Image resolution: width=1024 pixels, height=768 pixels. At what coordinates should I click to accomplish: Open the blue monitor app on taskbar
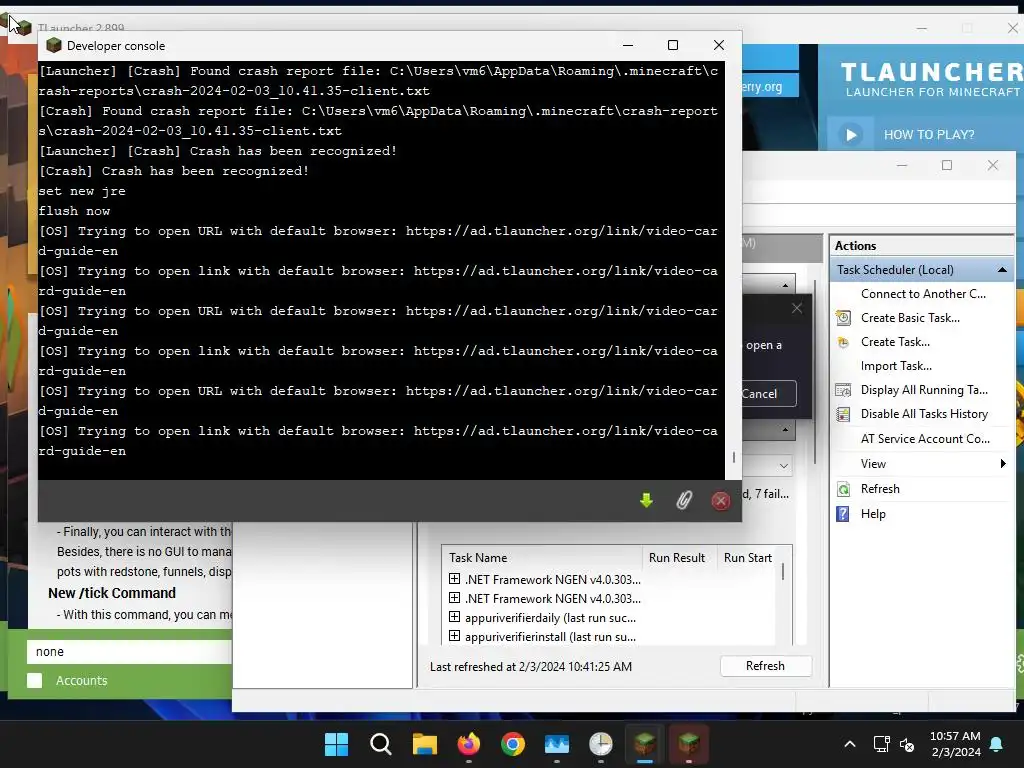[x=556, y=744]
